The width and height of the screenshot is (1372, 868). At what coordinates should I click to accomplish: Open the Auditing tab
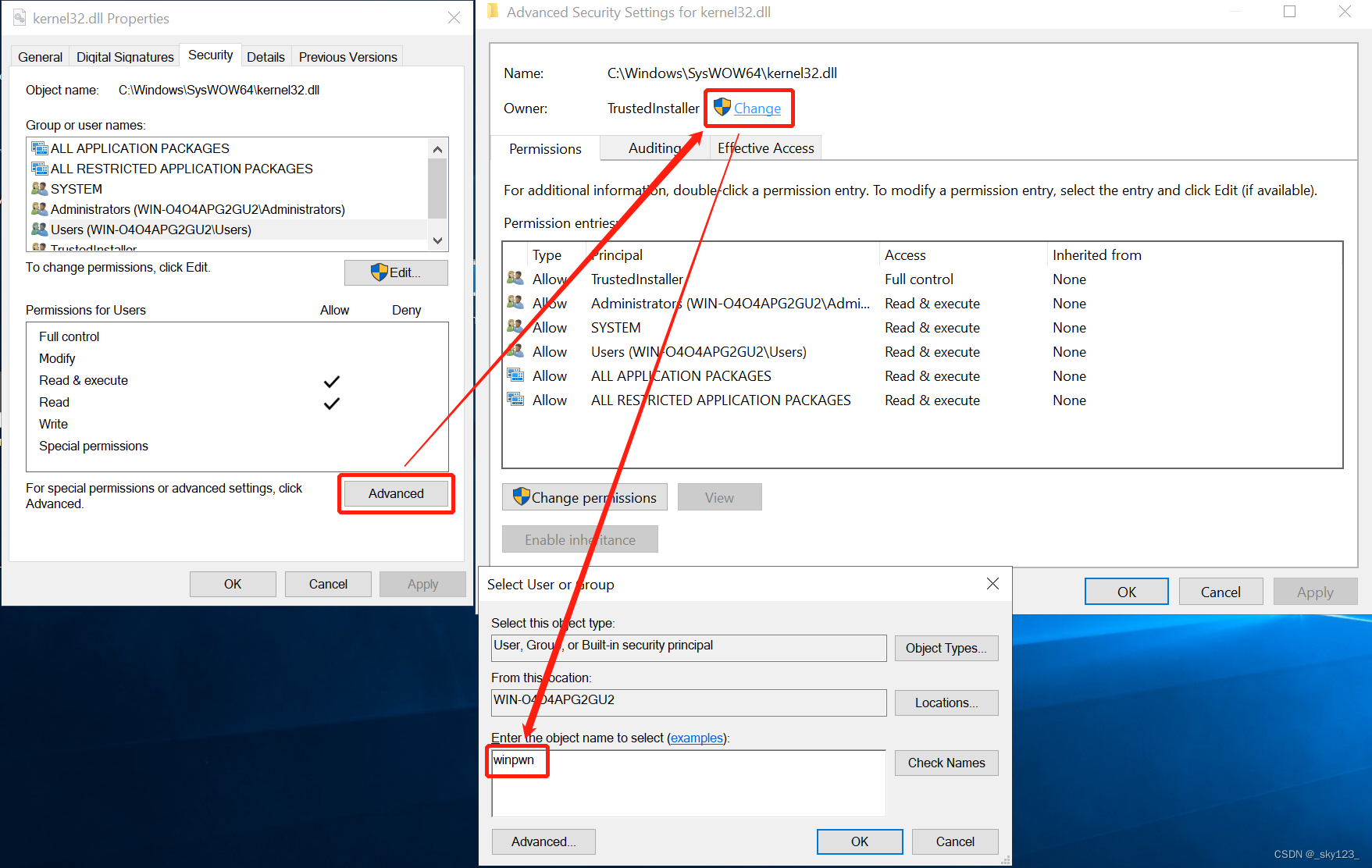(x=654, y=148)
